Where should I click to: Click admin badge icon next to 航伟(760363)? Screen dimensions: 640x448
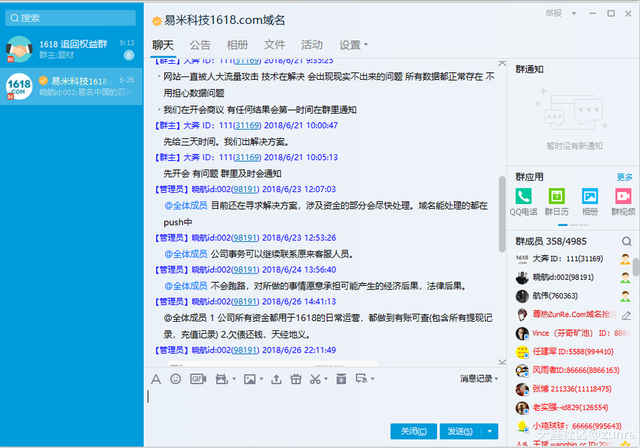[625, 296]
